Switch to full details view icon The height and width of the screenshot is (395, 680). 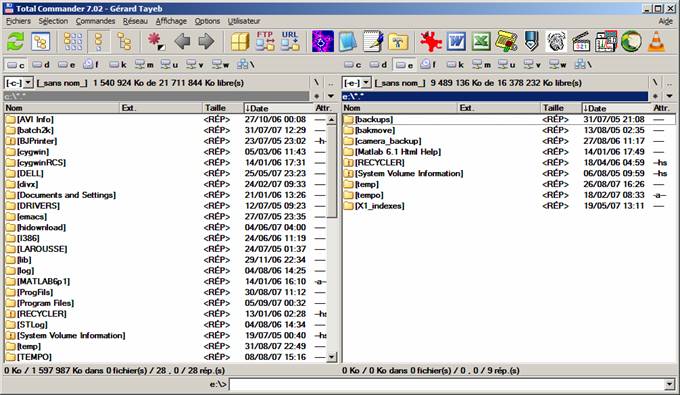pyautogui.click(x=98, y=42)
